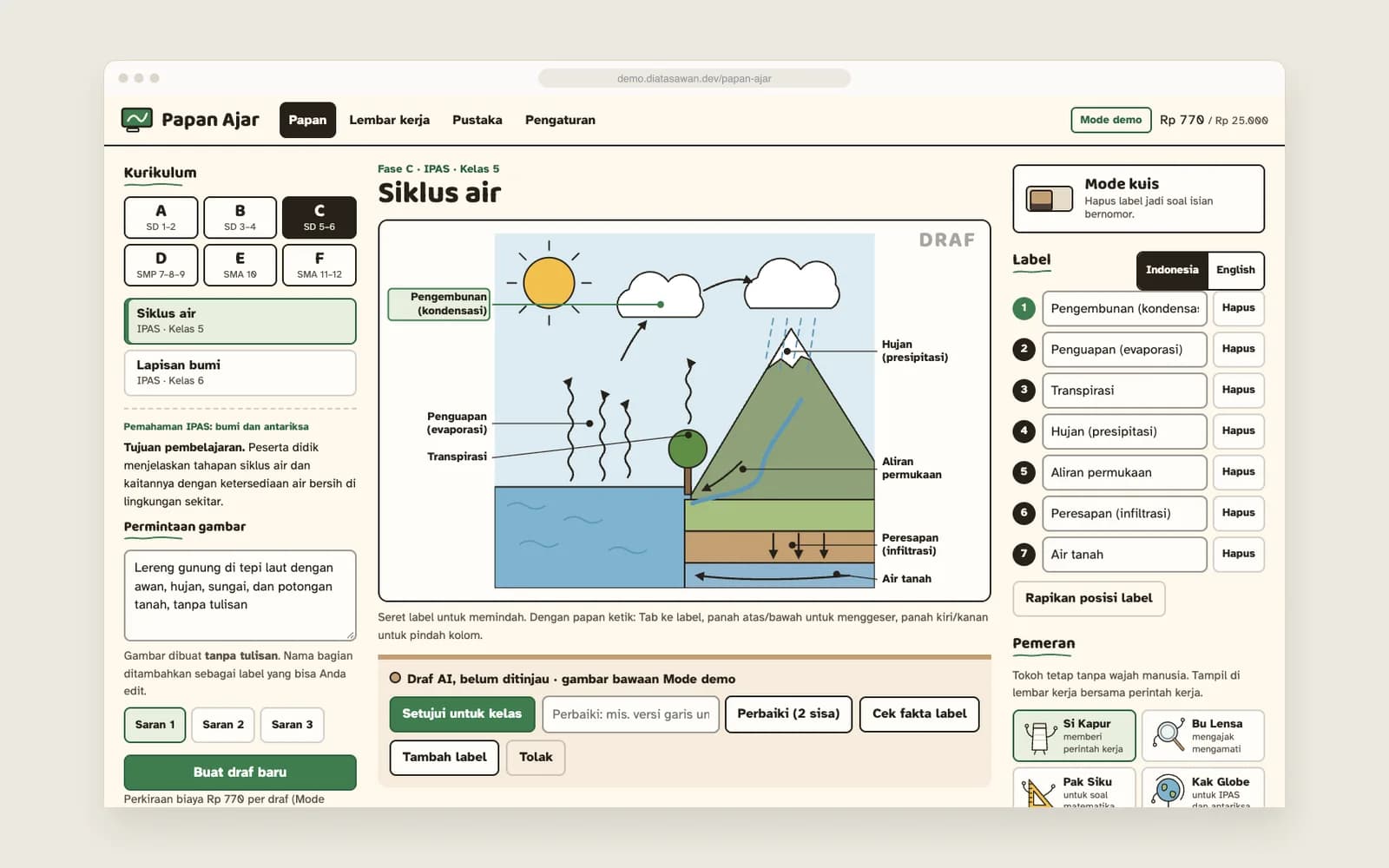Click Rapikan posisi label button
The image size is (1389, 868).
(1089, 598)
